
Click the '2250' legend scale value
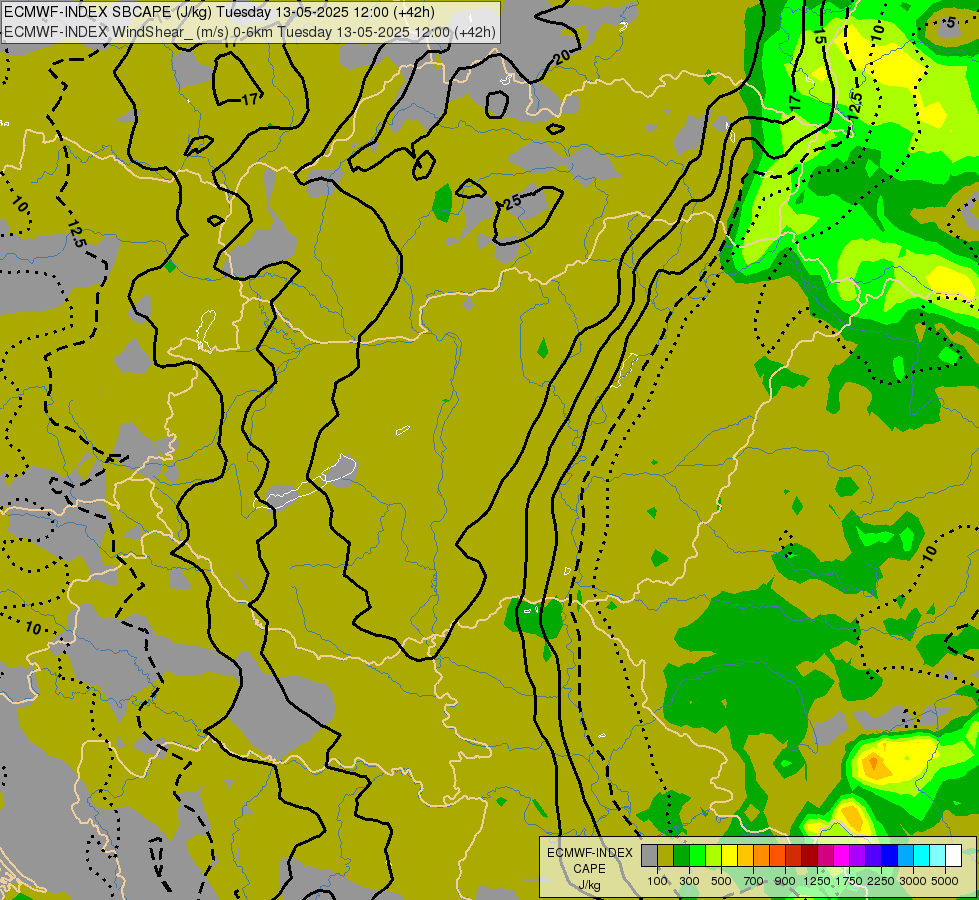point(880,881)
